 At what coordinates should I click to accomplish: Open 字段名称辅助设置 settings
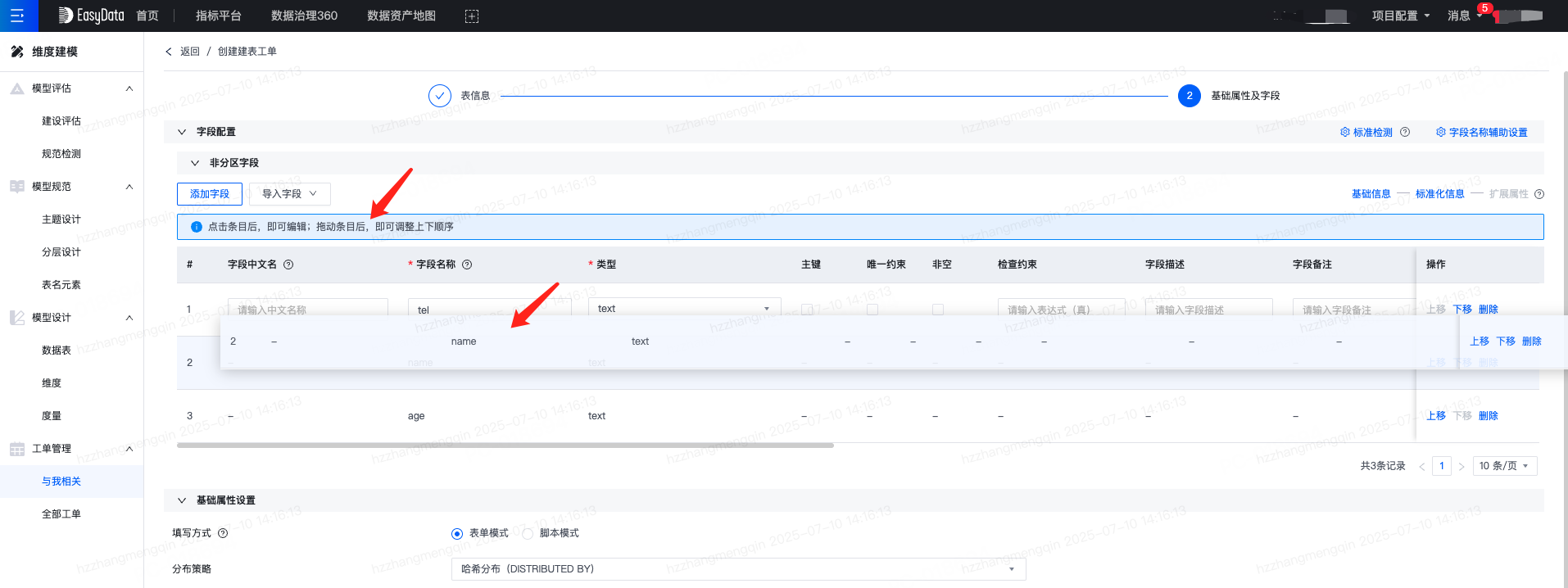[x=1482, y=132]
